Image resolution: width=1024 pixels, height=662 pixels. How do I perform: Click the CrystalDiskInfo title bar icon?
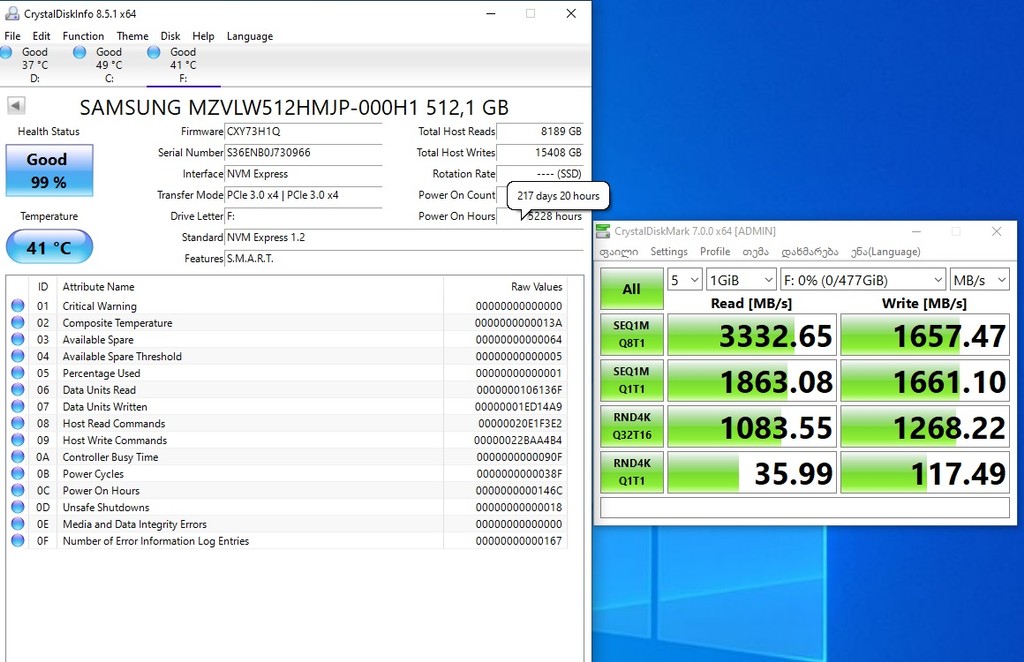click(x=11, y=14)
